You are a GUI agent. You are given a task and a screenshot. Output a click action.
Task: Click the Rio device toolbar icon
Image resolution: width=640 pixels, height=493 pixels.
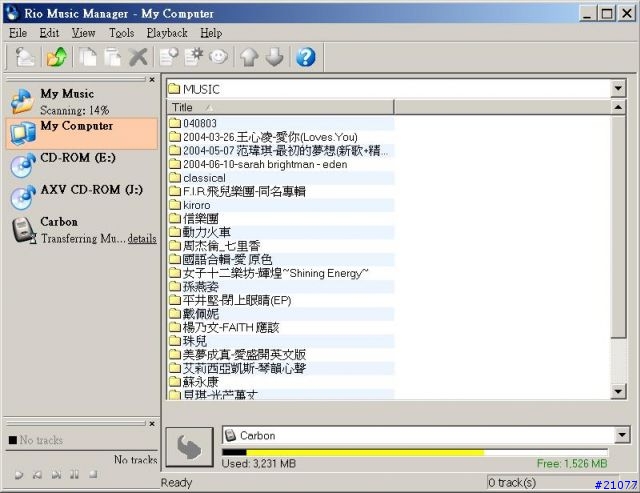(26, 57)
